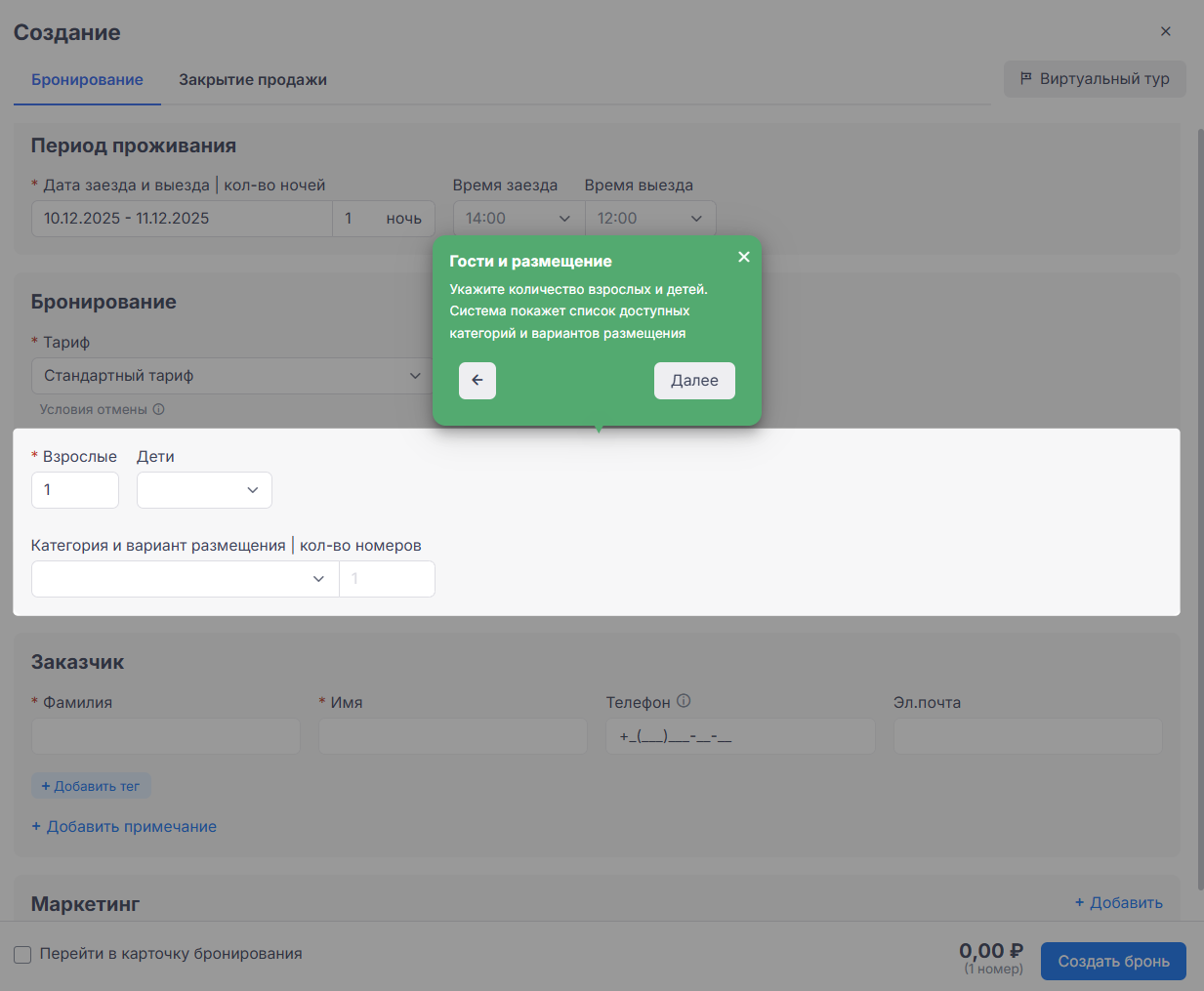Select the "Бронирование" tab

(87, 80)
